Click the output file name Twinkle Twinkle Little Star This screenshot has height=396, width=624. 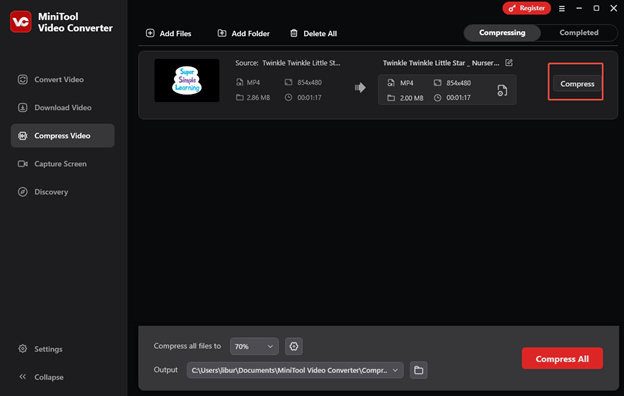click(x=441, y=63)
